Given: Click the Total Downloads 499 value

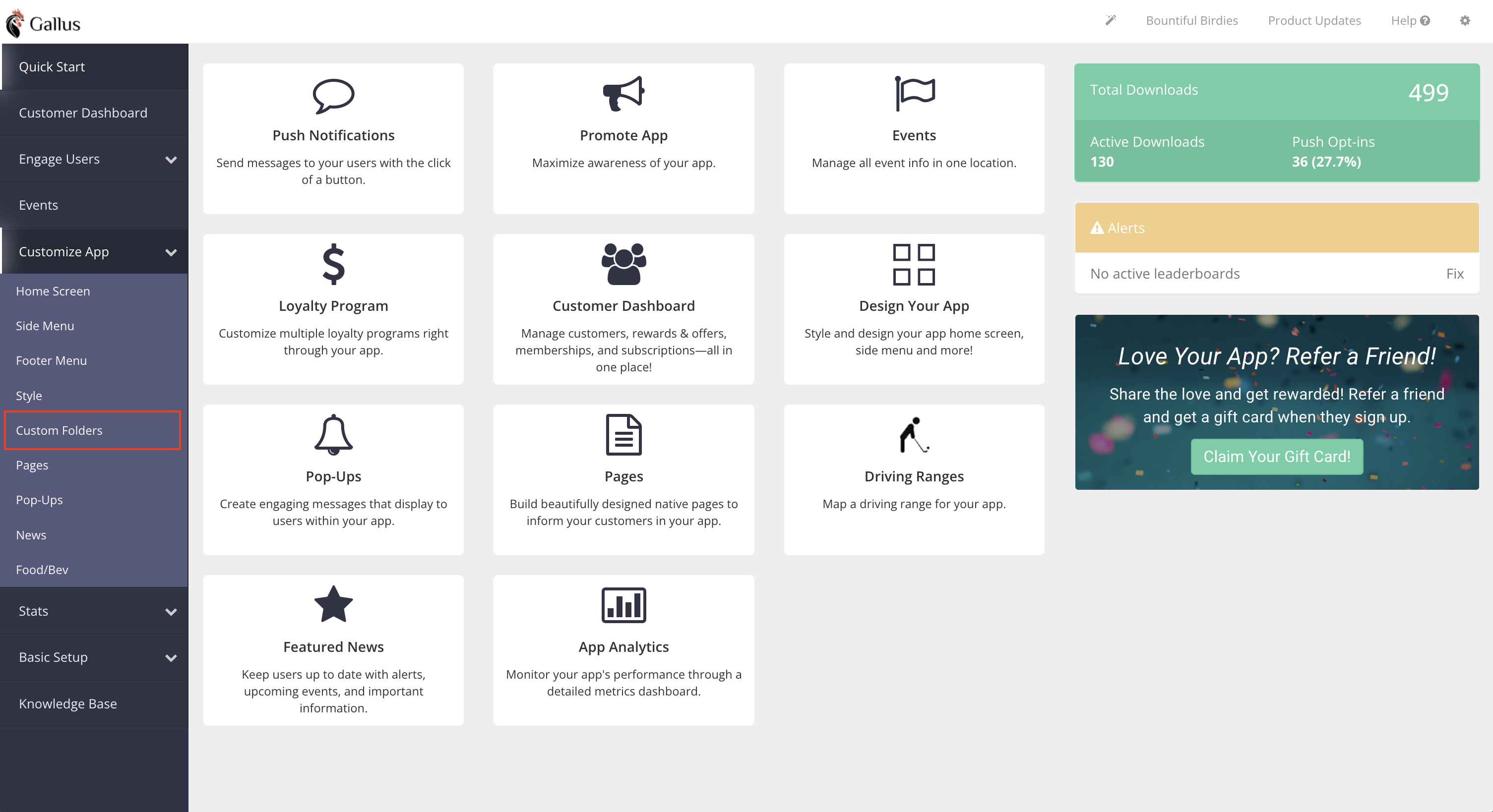Looking at the screenshot, I should click(x=1428, y=92).
